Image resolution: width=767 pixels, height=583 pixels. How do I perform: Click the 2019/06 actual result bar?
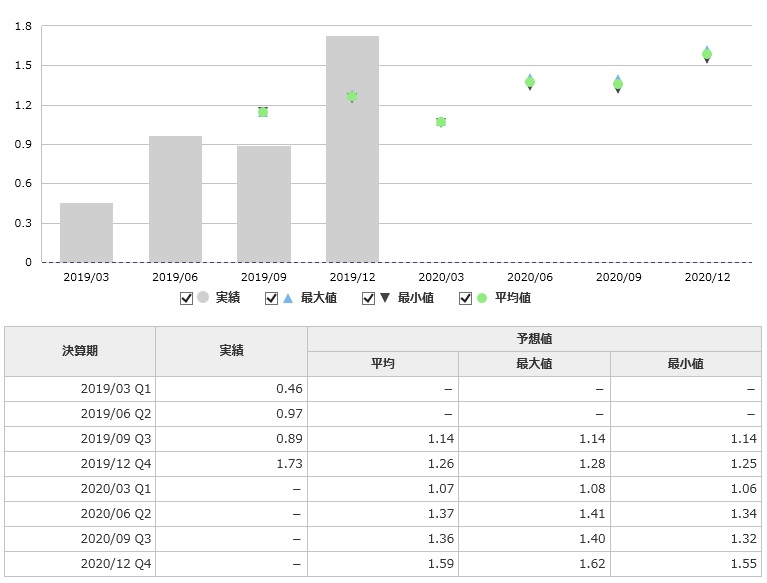pos(176,199)
